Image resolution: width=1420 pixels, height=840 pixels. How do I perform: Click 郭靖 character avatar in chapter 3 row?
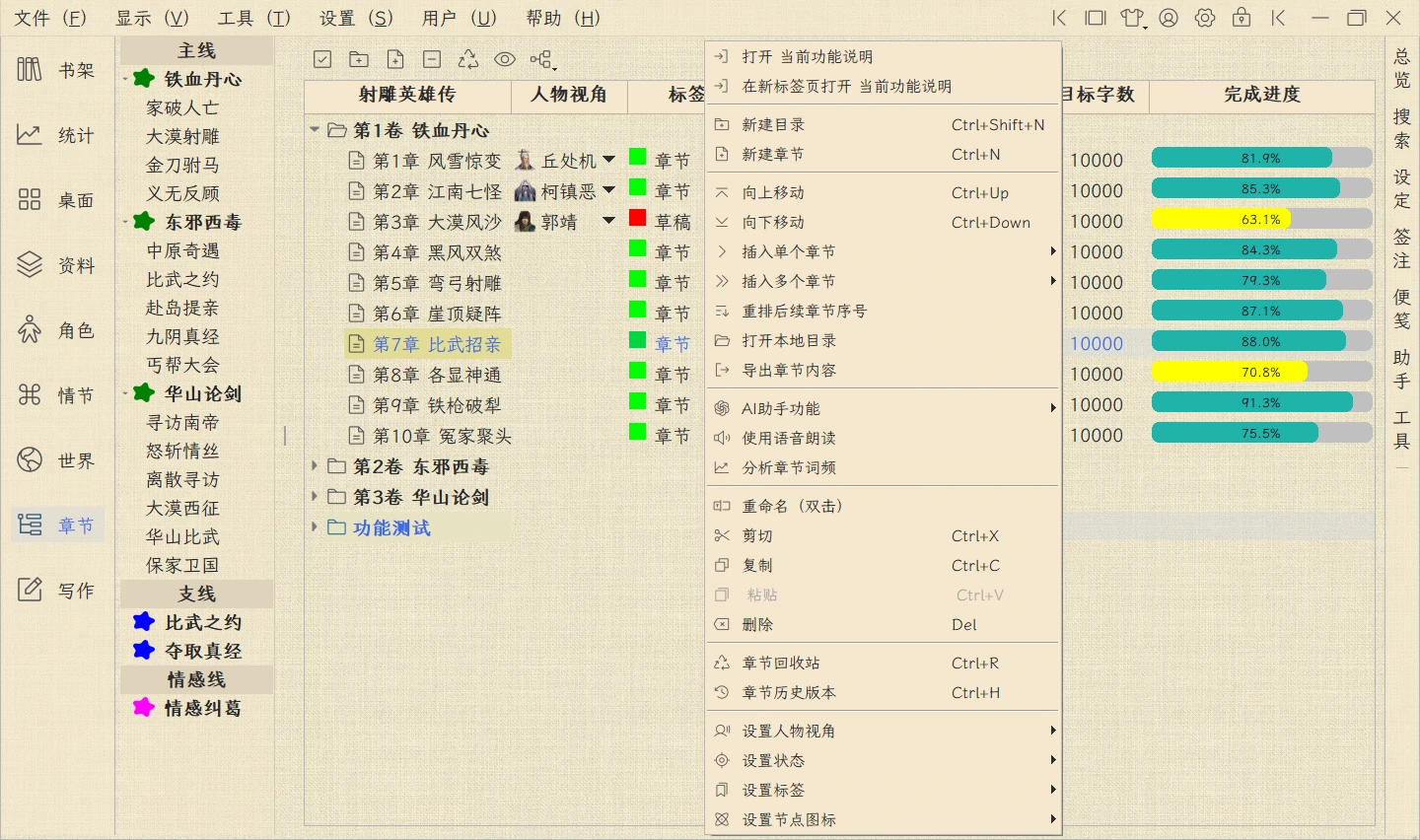click(x=525, y=222)
